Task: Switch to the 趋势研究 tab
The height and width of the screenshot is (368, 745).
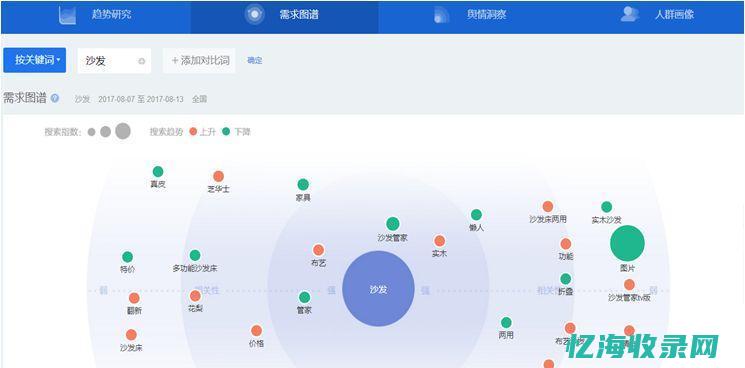Action: click(x=95, y=14)
